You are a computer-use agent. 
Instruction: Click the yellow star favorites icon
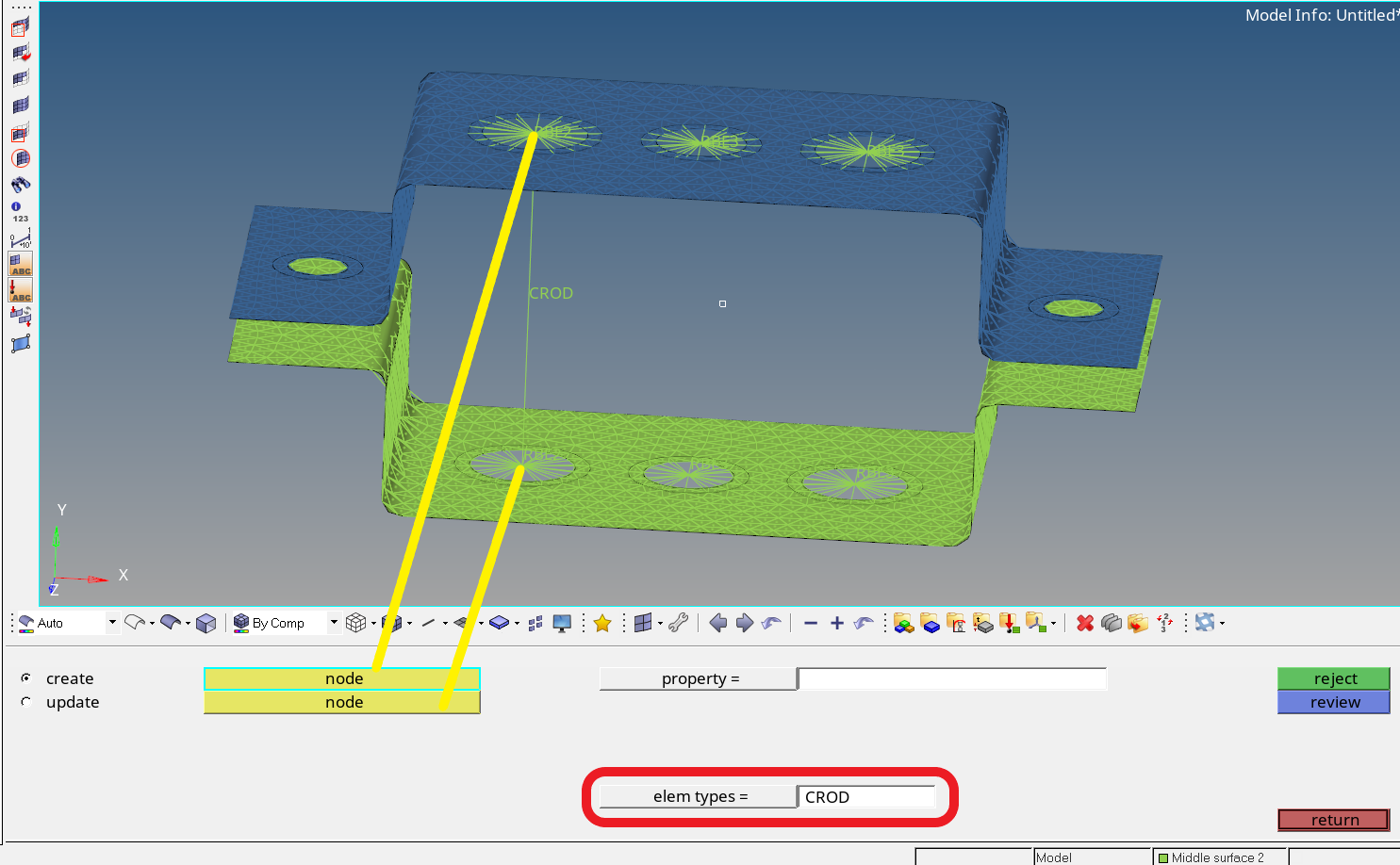point(602,623)
